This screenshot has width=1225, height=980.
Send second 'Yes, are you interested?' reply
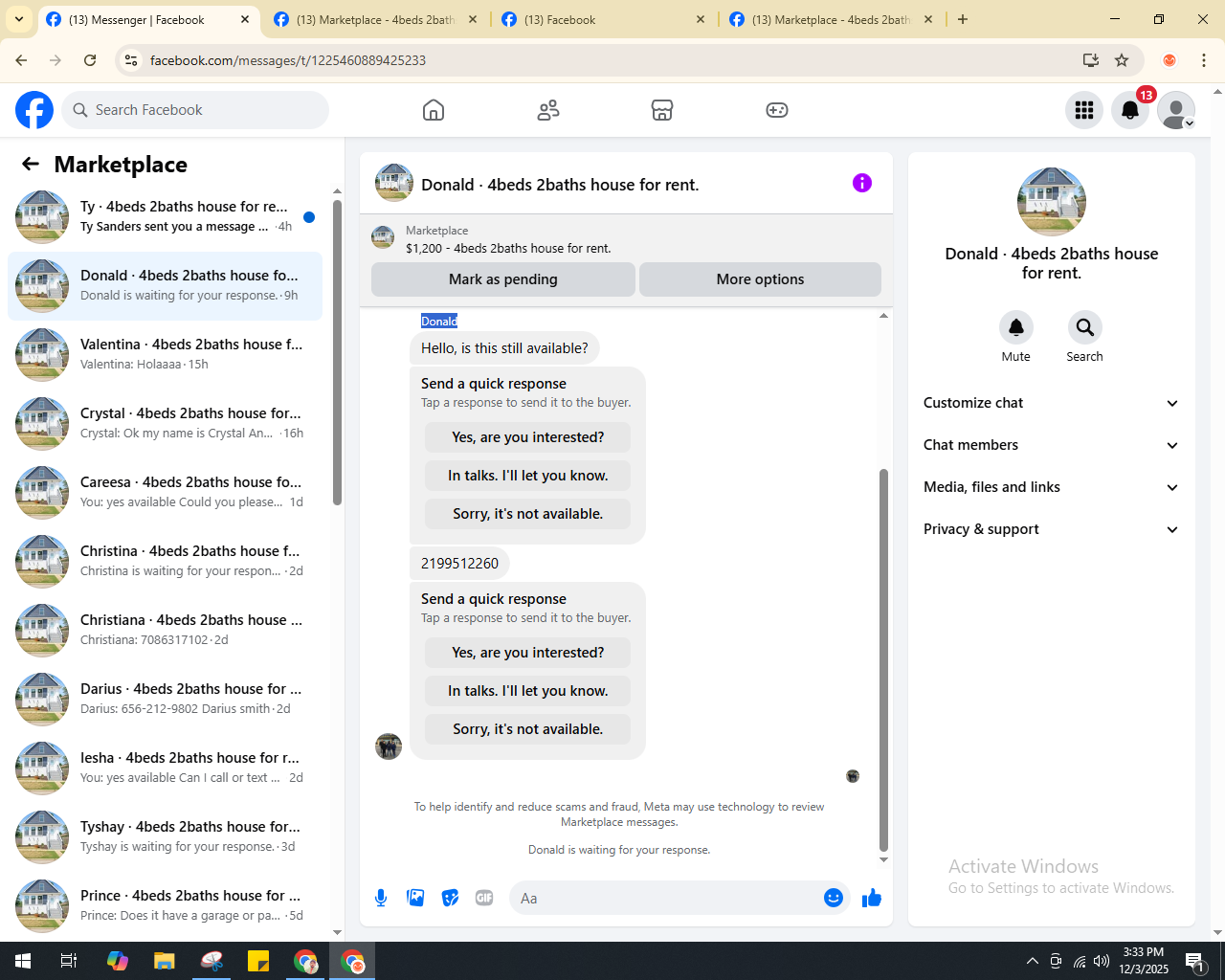coord(527,653)
